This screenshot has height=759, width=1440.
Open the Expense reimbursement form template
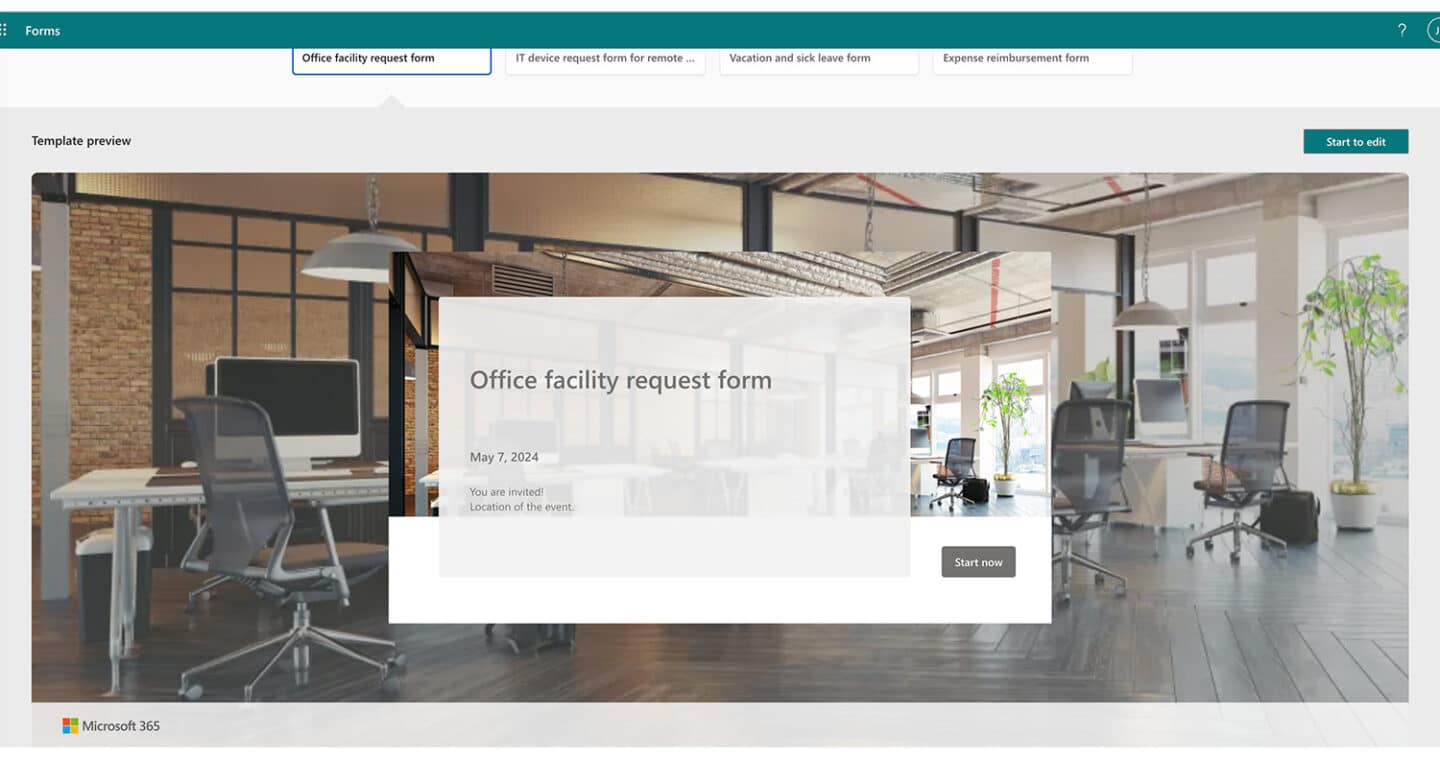point(1031,58)
